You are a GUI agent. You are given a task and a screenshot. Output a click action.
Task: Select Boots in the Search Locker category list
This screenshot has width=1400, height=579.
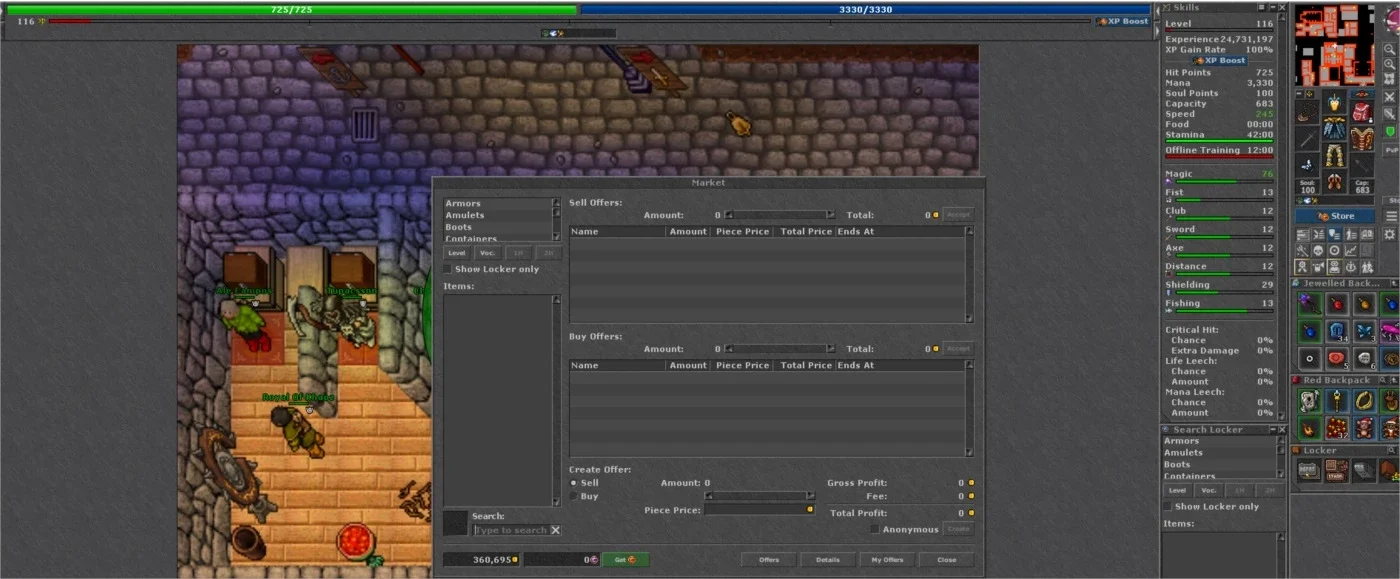point(1177,465)
